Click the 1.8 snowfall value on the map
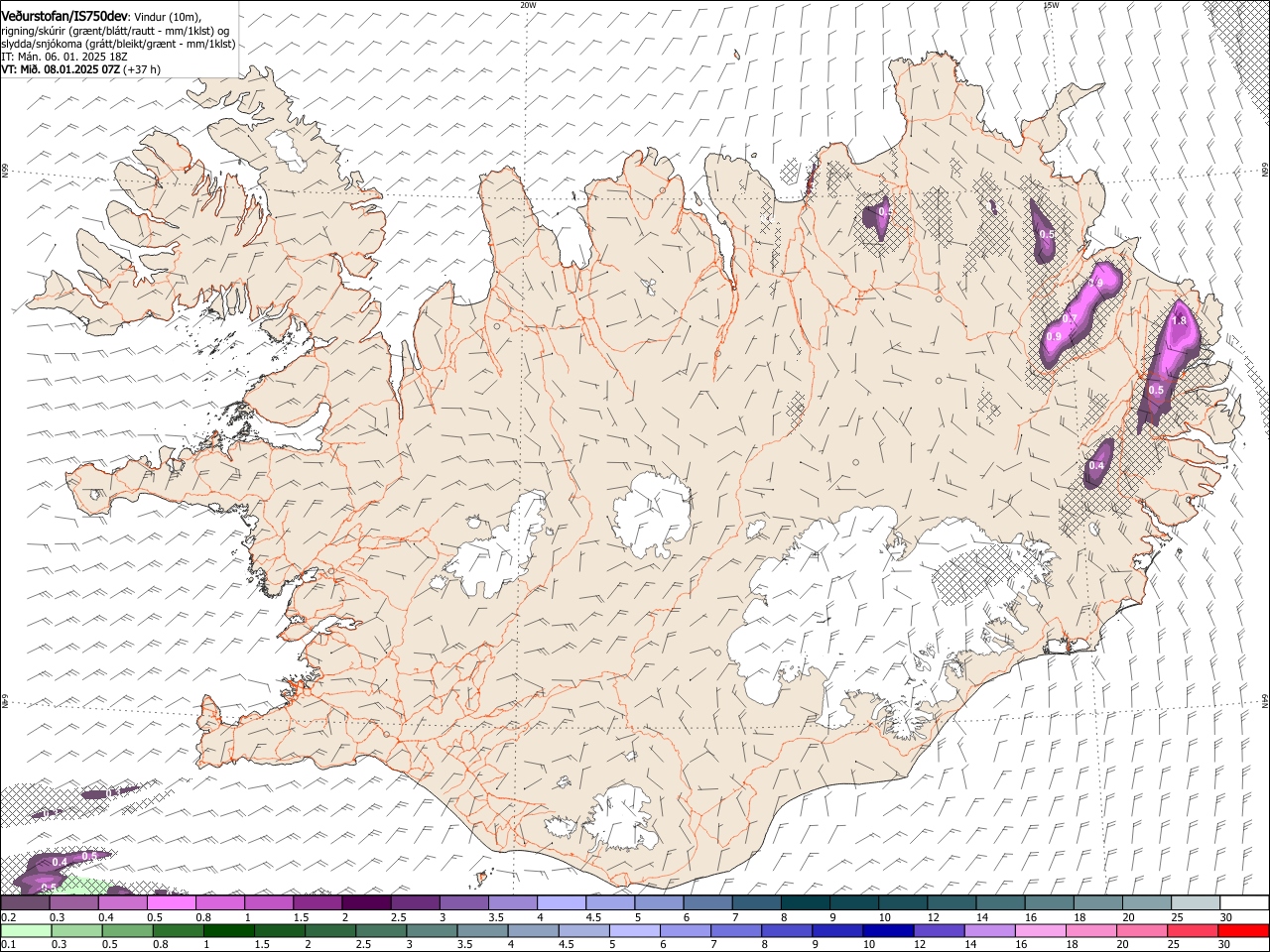Viewport: 1270px width, 952px height. point(1179,321)
